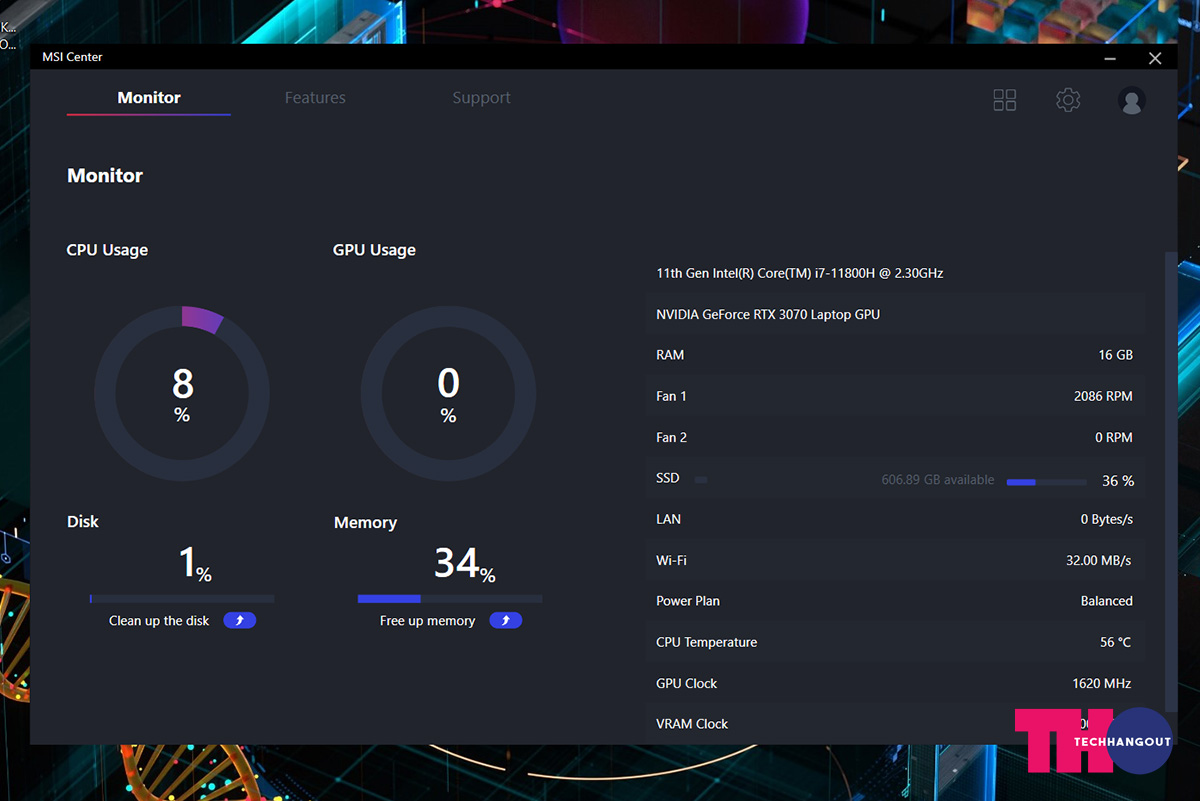The height and width of the screenshot is (801, 1200).
Task: Click the Memory 34% reading
Action: tap(465, 564)
